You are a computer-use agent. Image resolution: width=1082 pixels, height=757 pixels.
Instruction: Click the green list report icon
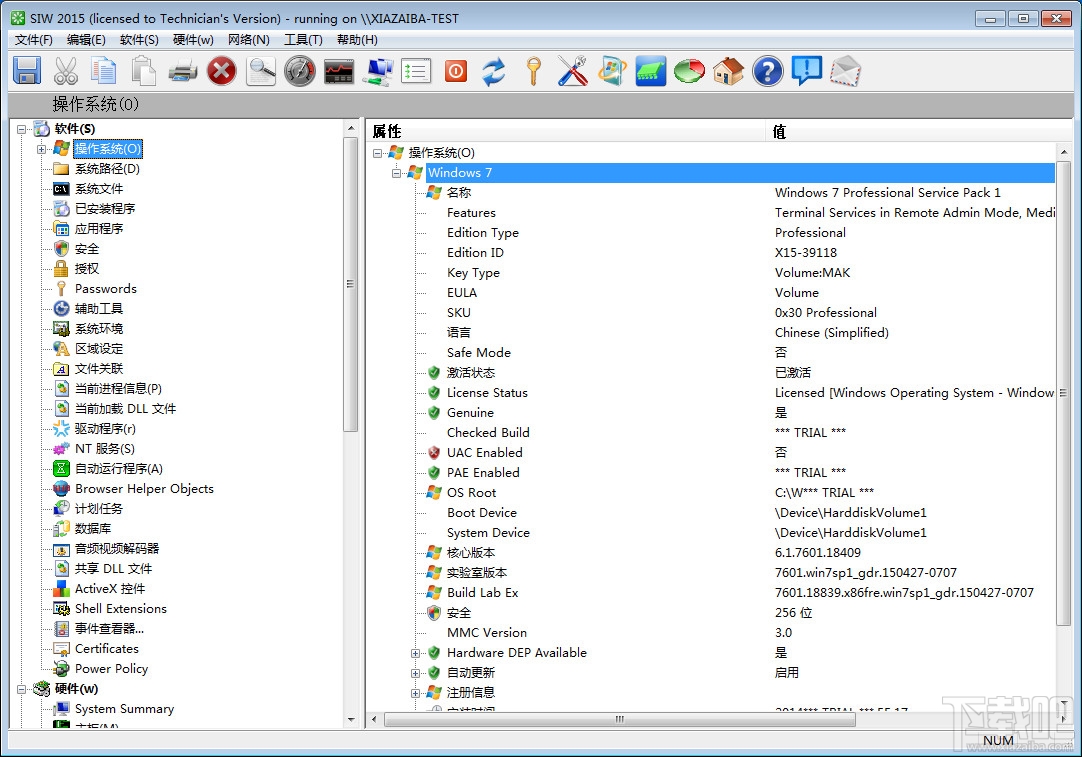coord(417,71)
